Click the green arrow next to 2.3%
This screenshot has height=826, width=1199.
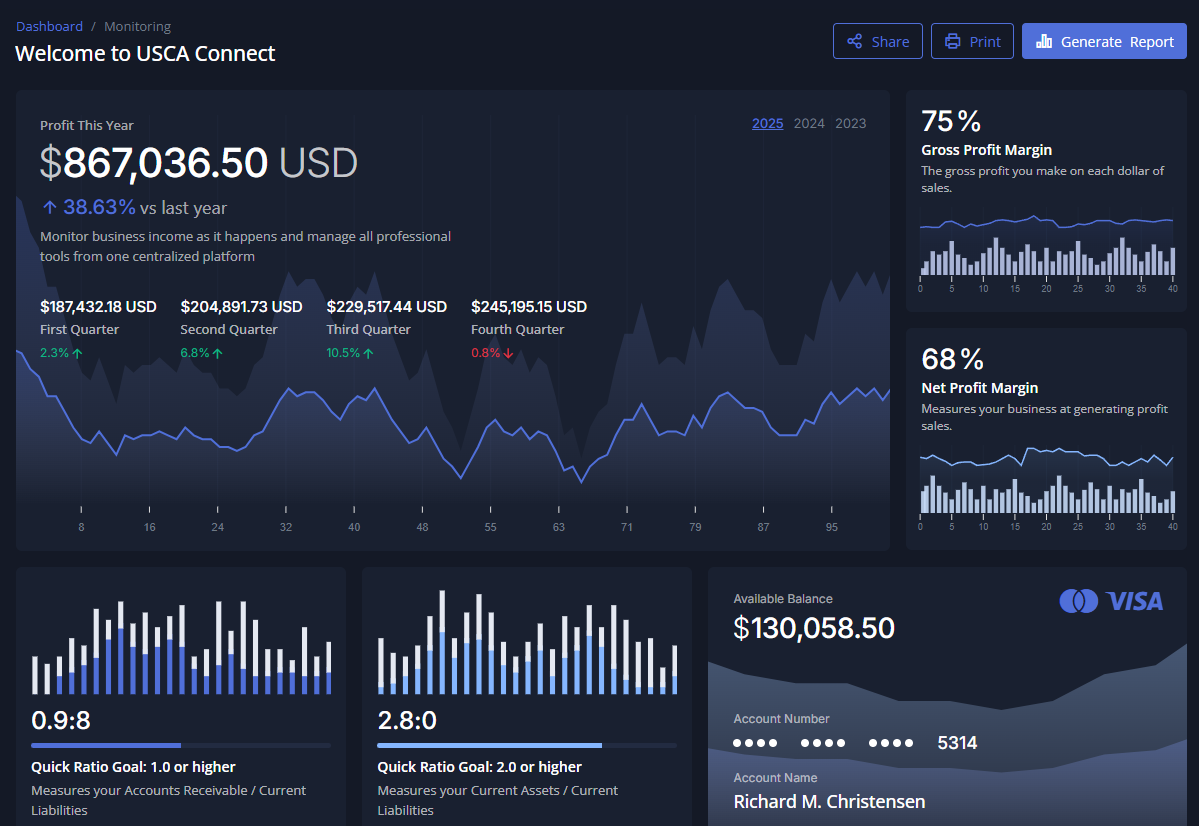[x=77, y=353]
